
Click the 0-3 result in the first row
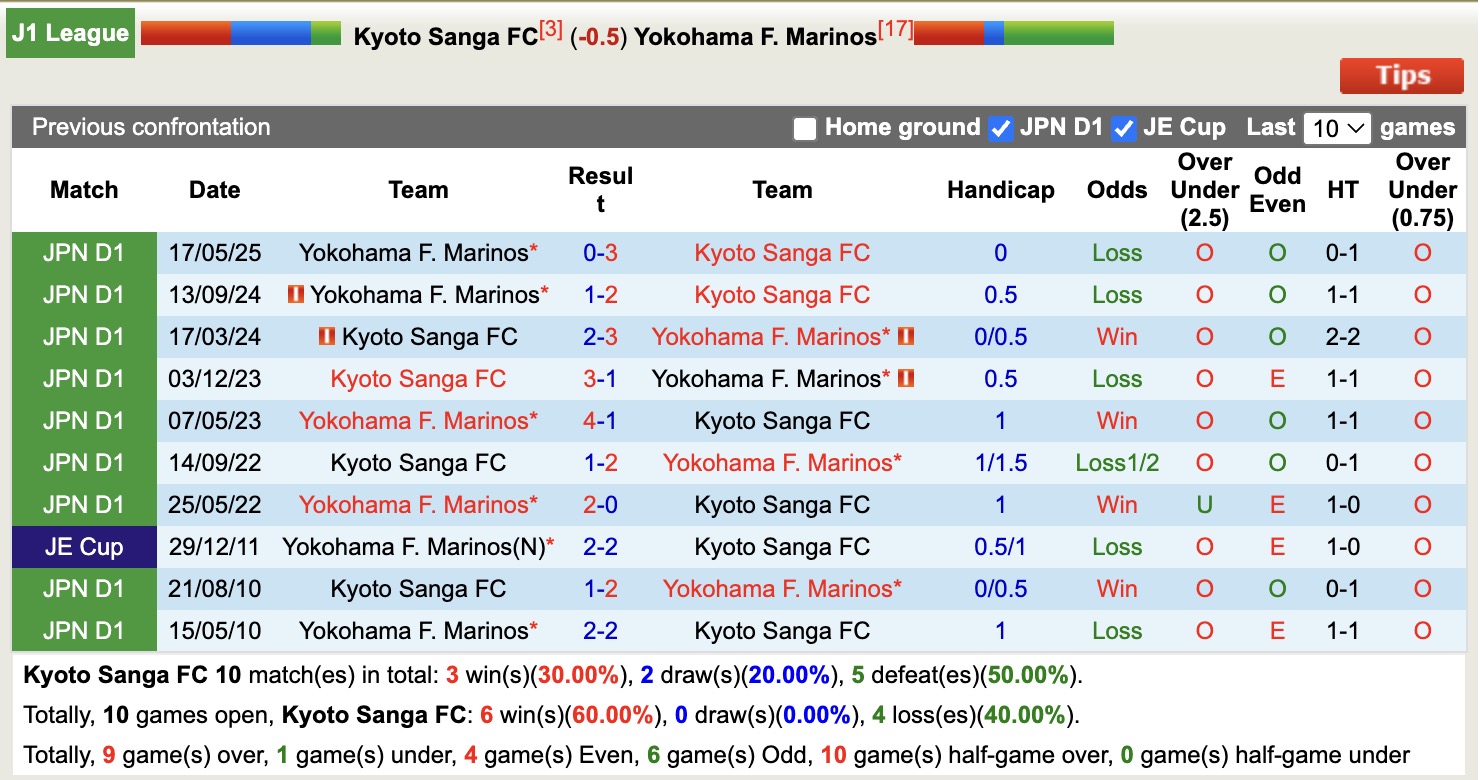click(600, 252)
